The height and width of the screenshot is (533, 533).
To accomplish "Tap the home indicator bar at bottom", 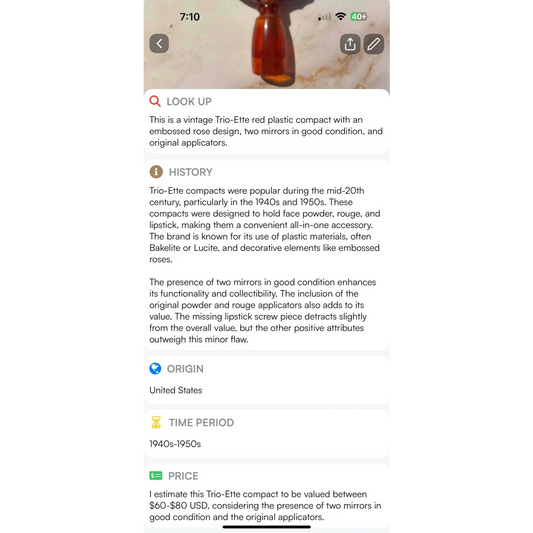I will (267, 527).
